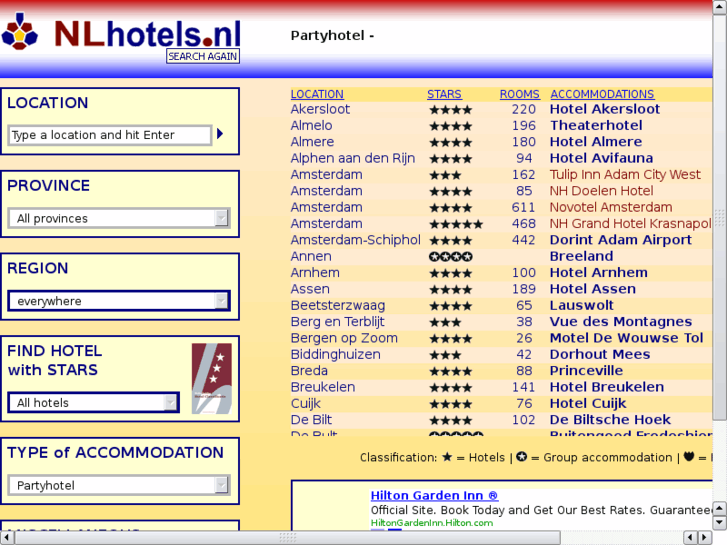Click the Alphen aan den Rijn location
The height and width of the screenshot is (545, 727).
(x=352, y=158)
